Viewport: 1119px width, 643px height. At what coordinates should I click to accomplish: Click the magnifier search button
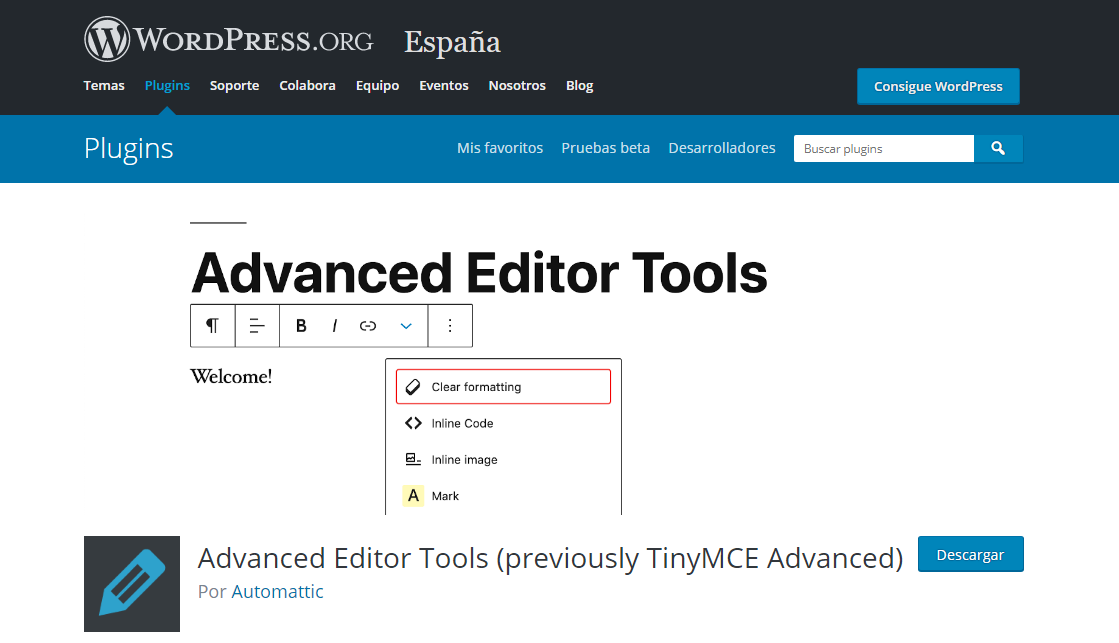coord(998,148)
